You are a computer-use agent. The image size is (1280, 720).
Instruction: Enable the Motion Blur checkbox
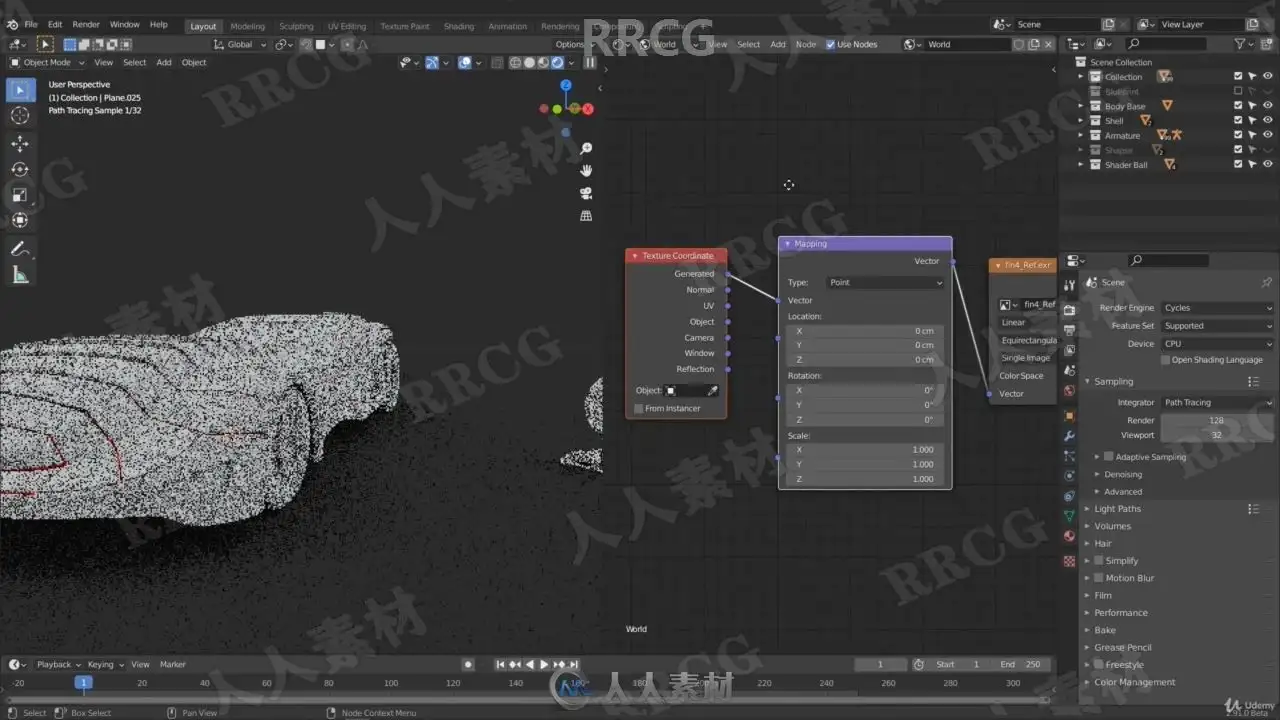[1098, 578]
